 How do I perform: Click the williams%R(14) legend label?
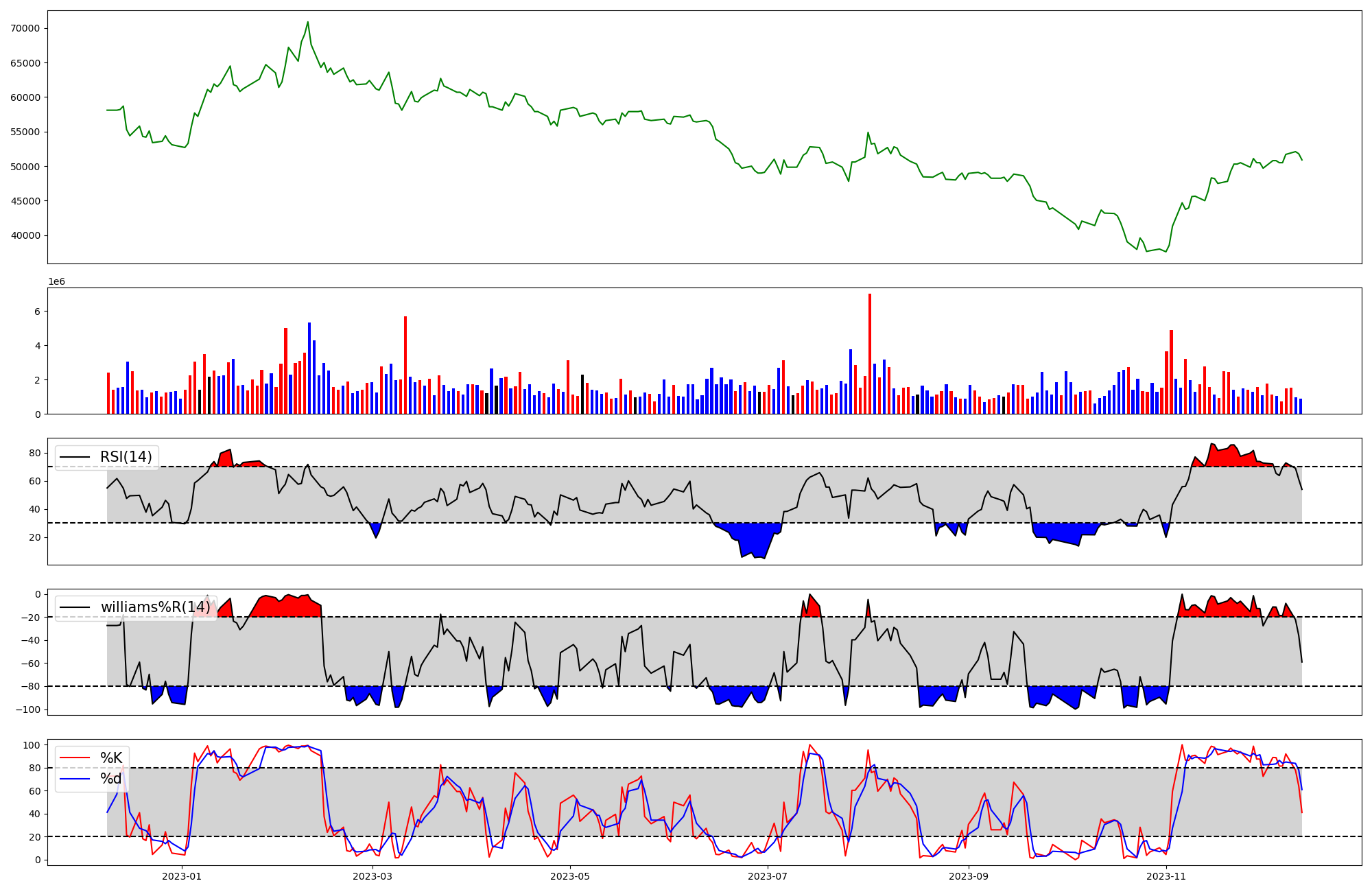coord(155,607)
